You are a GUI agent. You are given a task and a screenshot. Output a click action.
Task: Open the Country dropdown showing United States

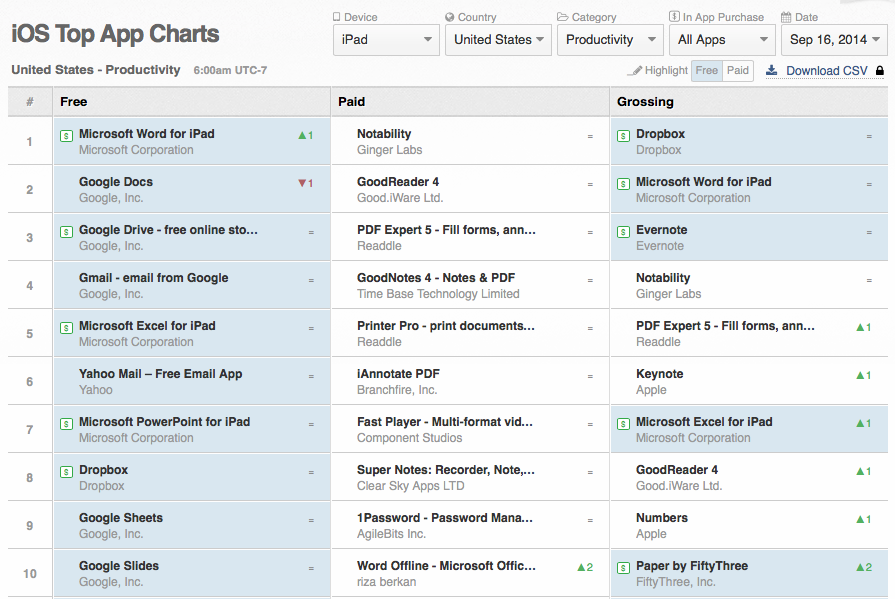tap(498, 40)
